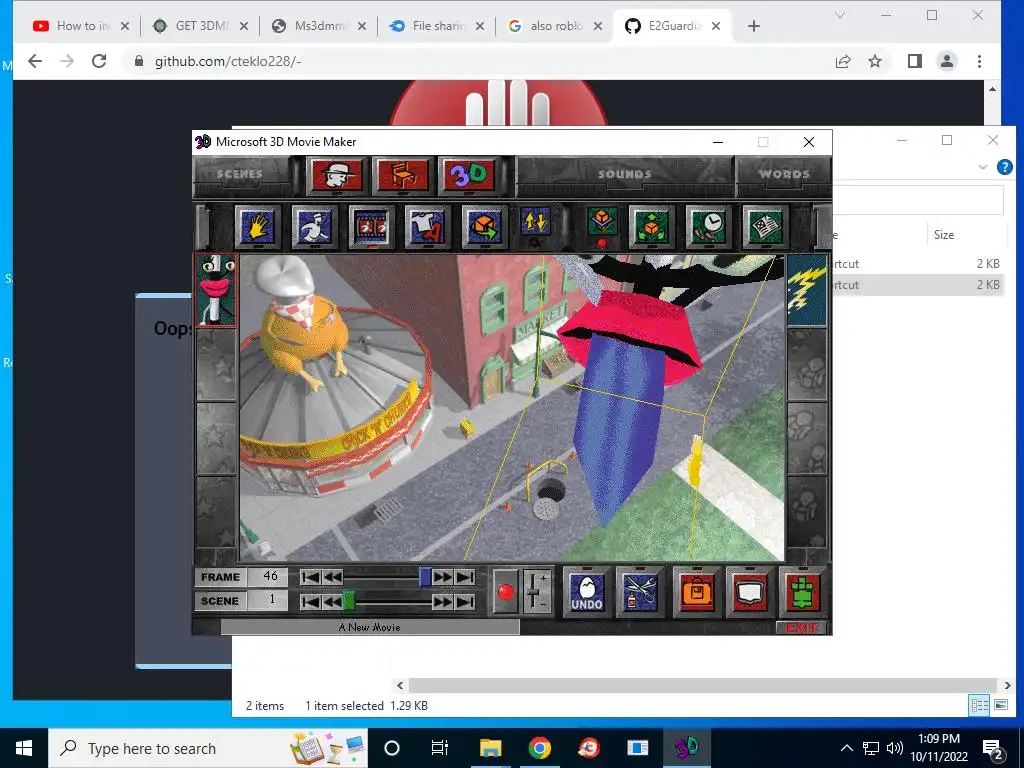Open File Explorer help question mark
The image size is (1024, 768).
click(1004, 167)
